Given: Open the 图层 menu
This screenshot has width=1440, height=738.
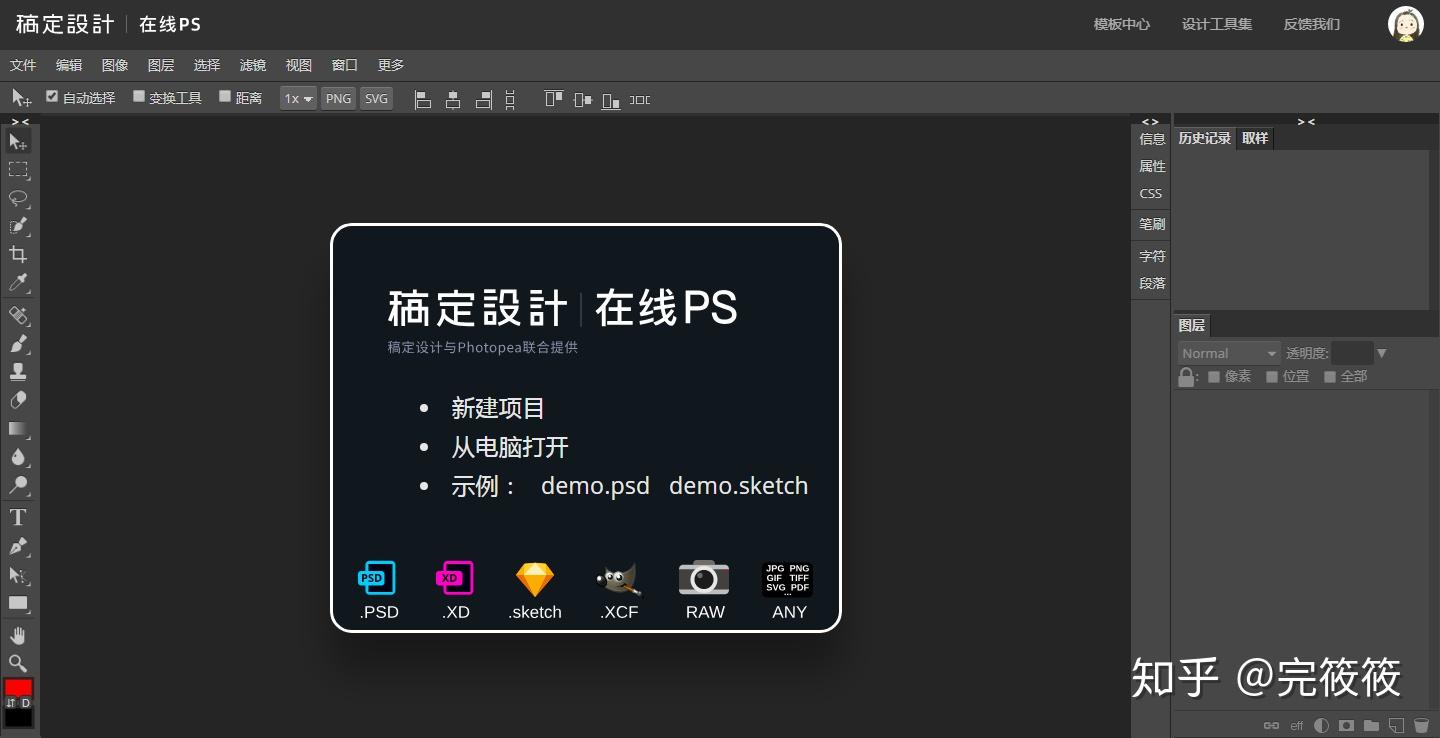Looking at the screenshot, I should point(161,65).
